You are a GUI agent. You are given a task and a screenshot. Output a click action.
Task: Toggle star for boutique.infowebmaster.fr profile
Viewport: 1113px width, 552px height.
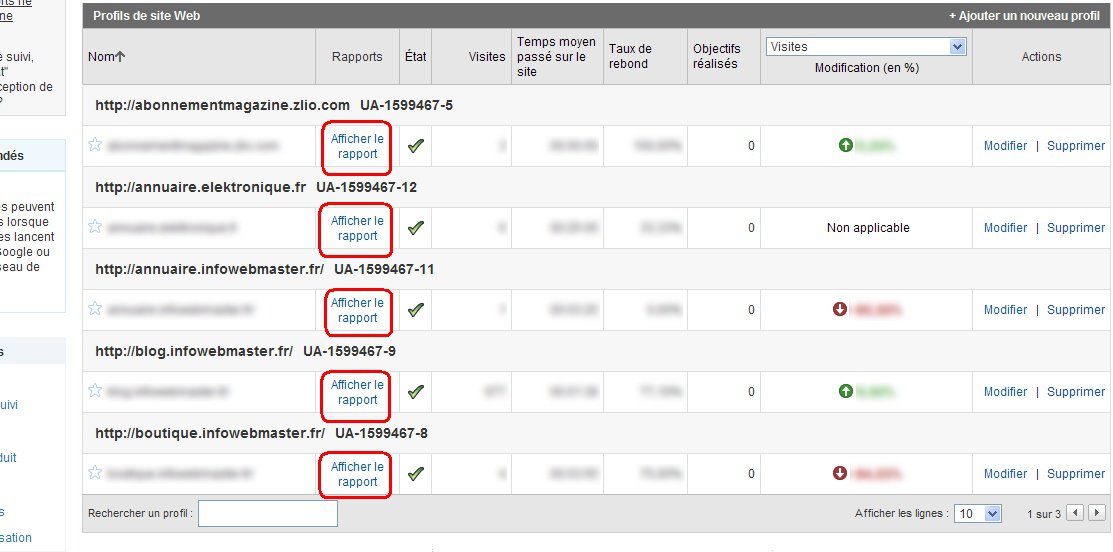tap(95, 473)
